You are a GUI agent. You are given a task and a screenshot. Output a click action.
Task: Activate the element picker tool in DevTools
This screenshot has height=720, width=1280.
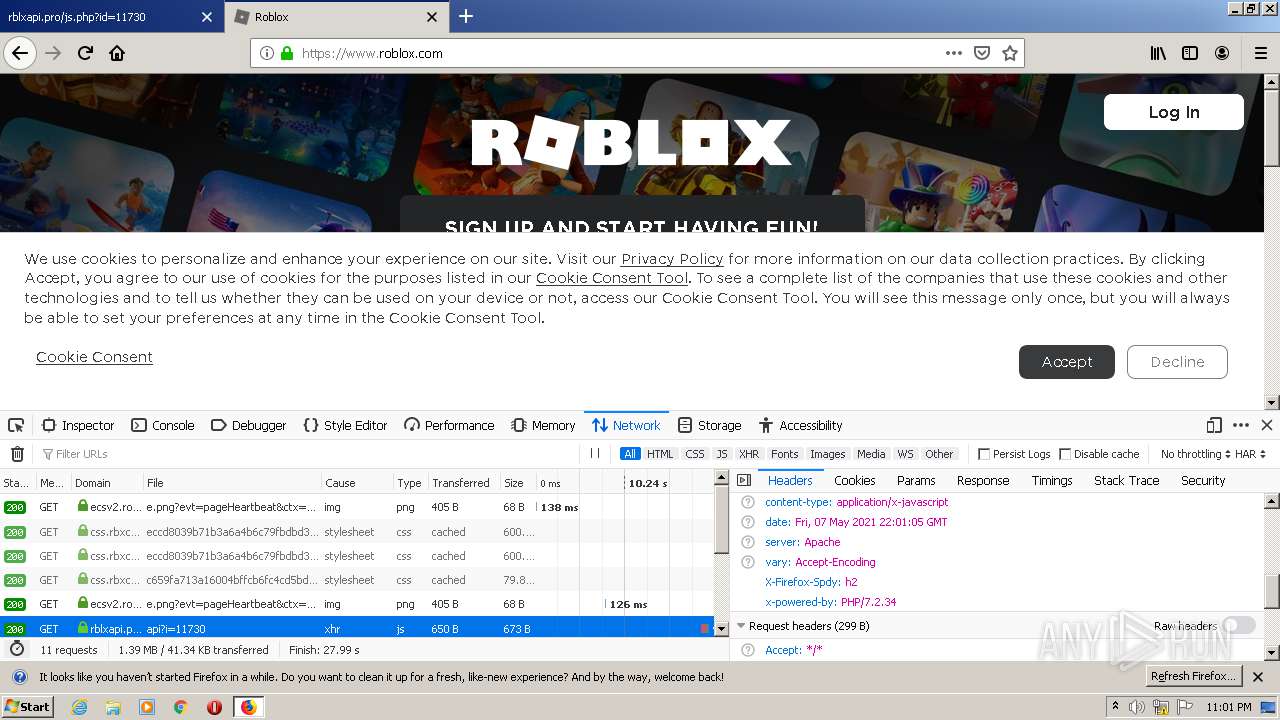tap(16, 425)
